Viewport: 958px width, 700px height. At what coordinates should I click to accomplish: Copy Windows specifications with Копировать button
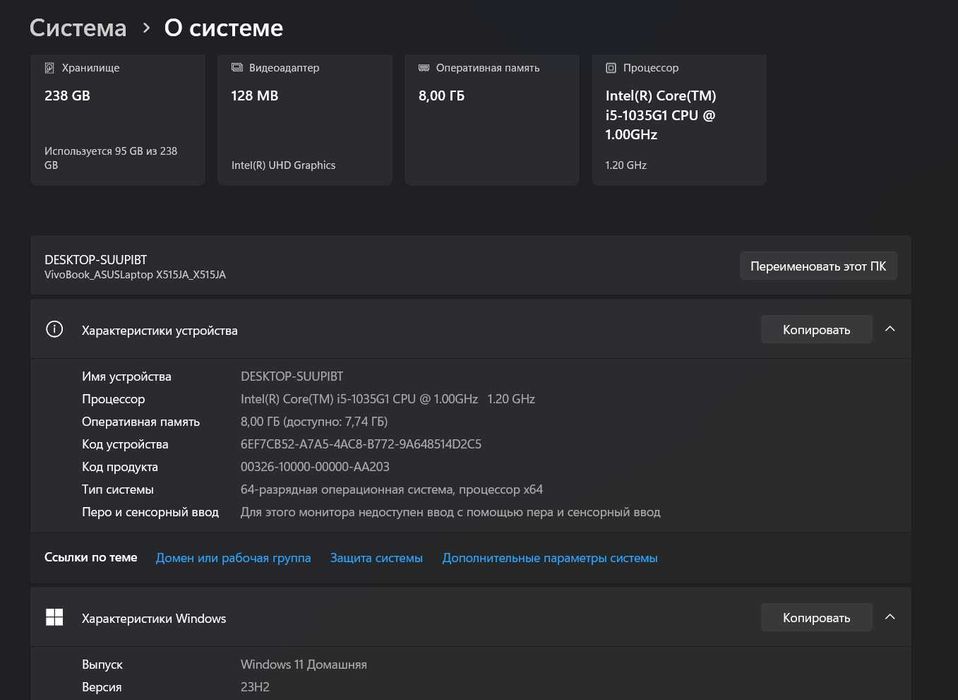[816, 618]
